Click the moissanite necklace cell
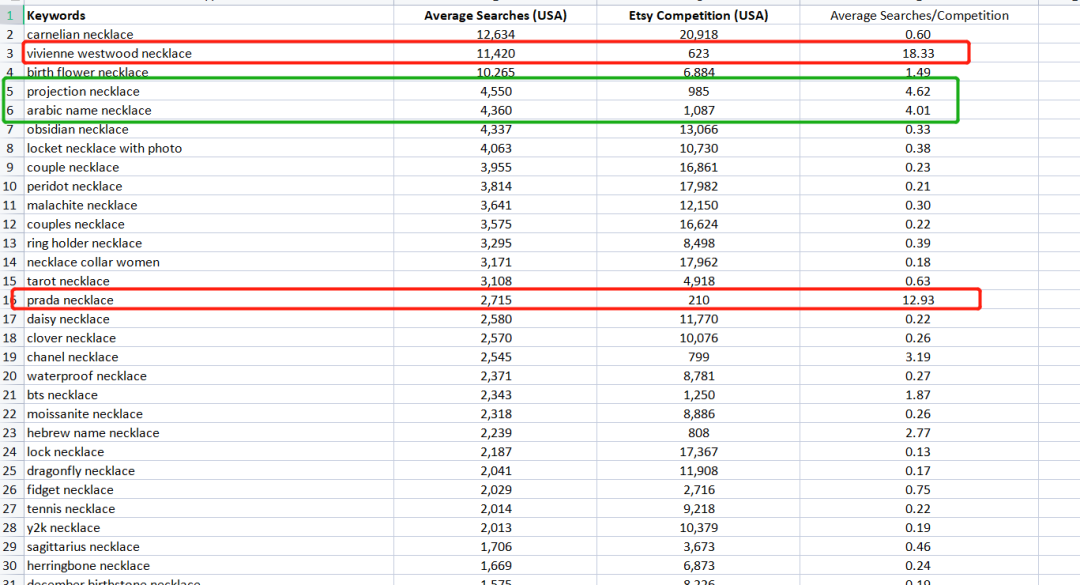Viewport: 1080px width, 585px height. pyautogui.click(x=209, y=414)
